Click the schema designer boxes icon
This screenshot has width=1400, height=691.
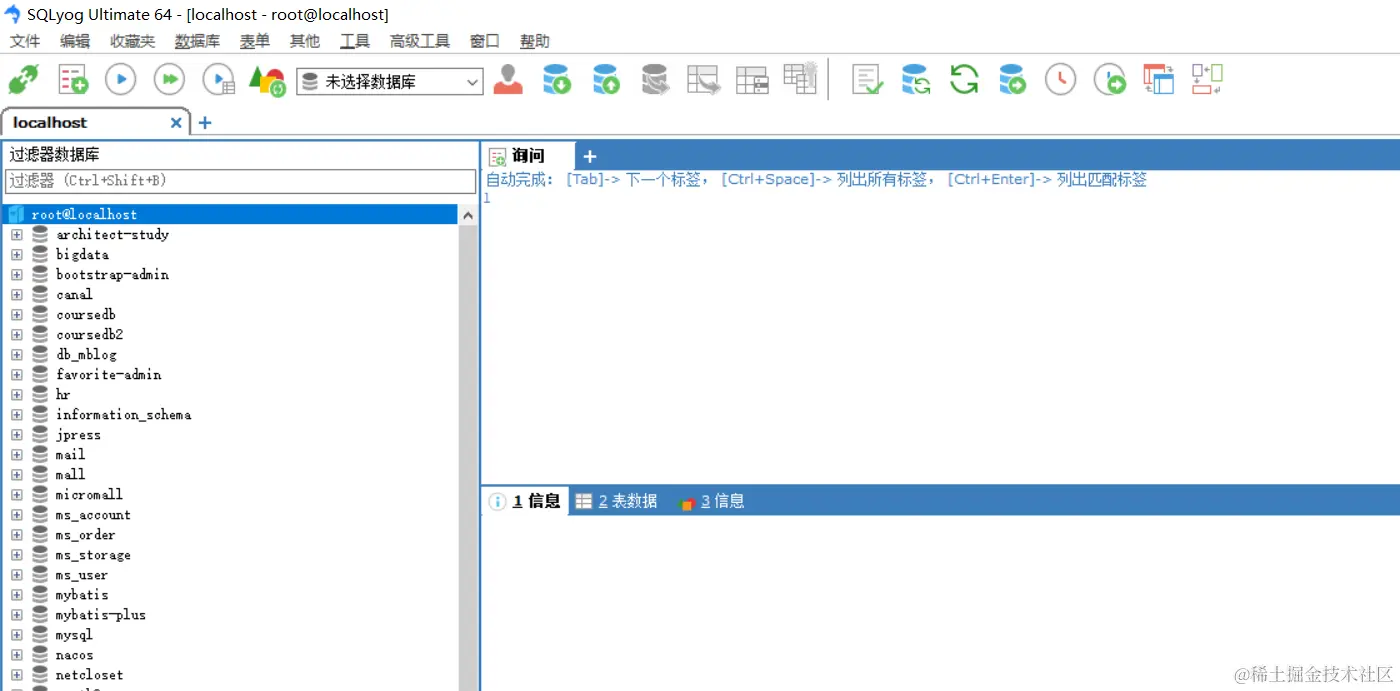pos(1207,79)
